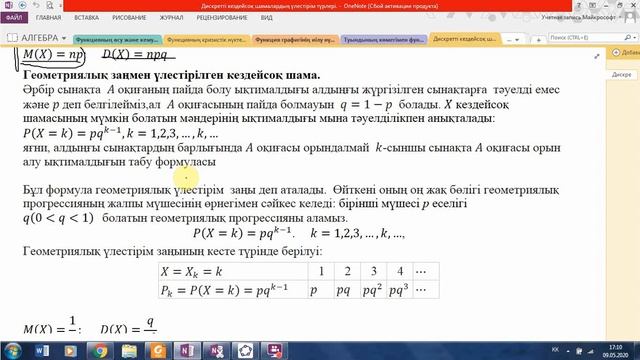Click the Windows Start orb
The height and width of the screenshot is (360, 640).
[12, 351]
